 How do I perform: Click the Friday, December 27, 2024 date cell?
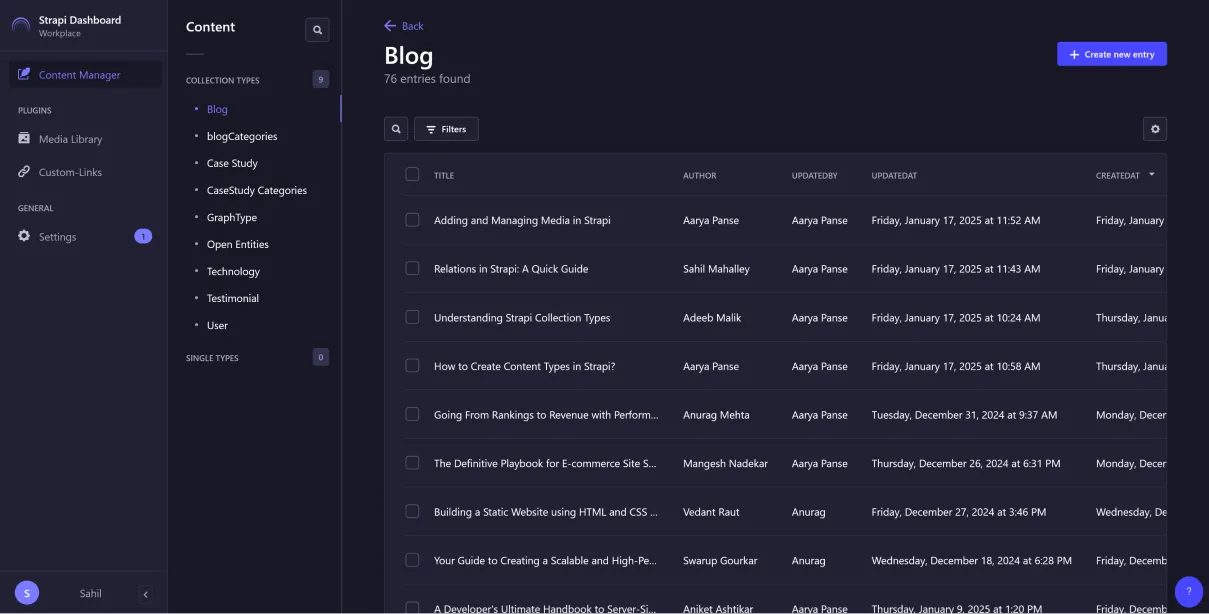click(x=959, y=512)
